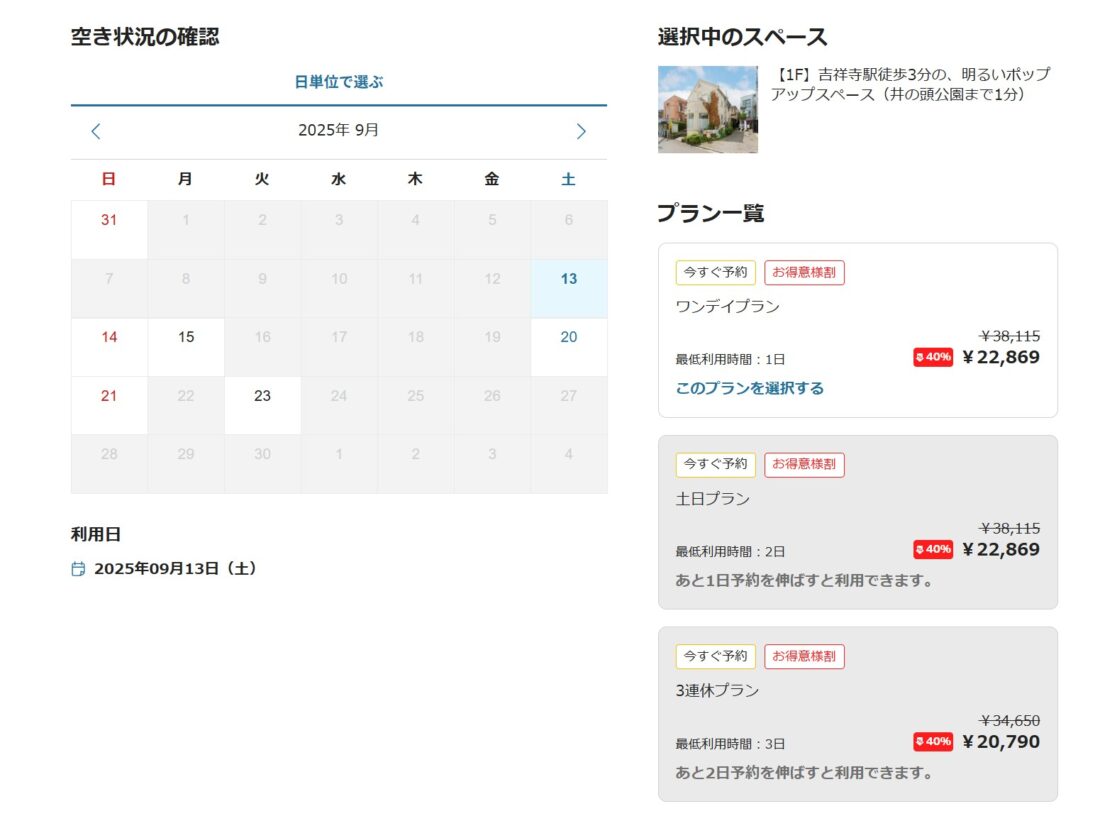Select September 15 on the calendar
Screen dimensions: 1100x816
[x=186, y=337]
